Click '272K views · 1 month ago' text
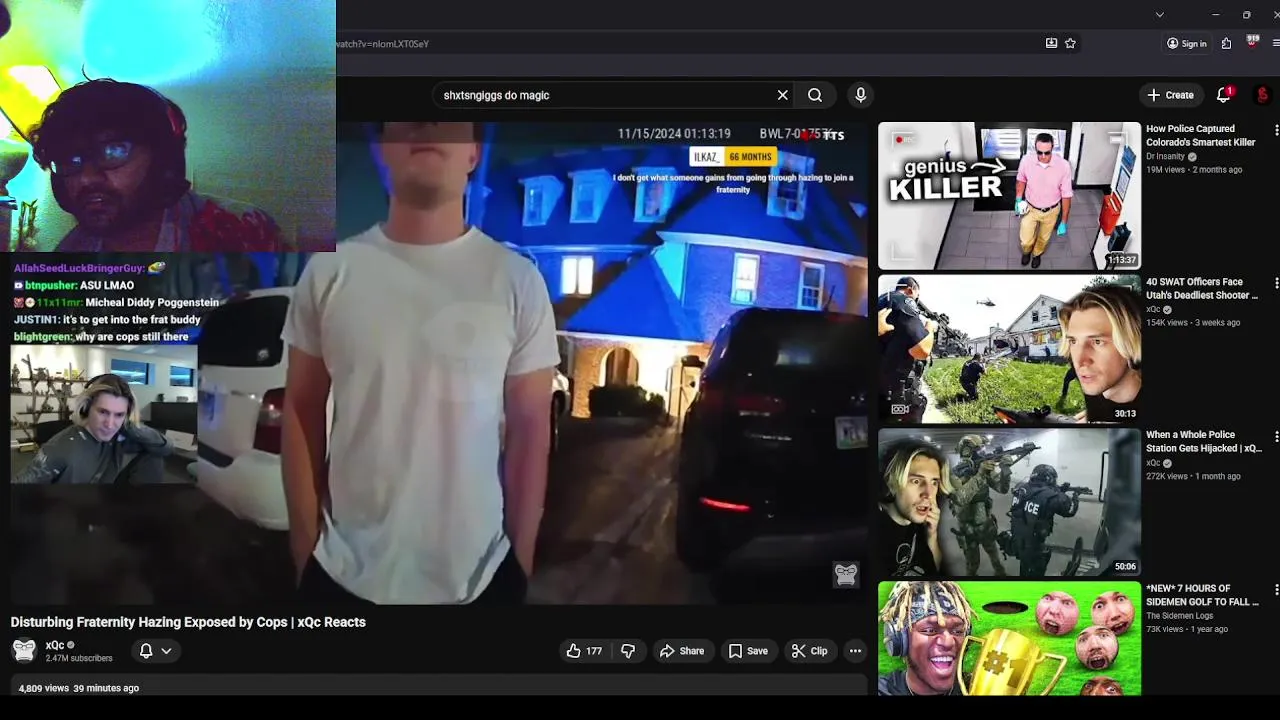 [1193, 476]
